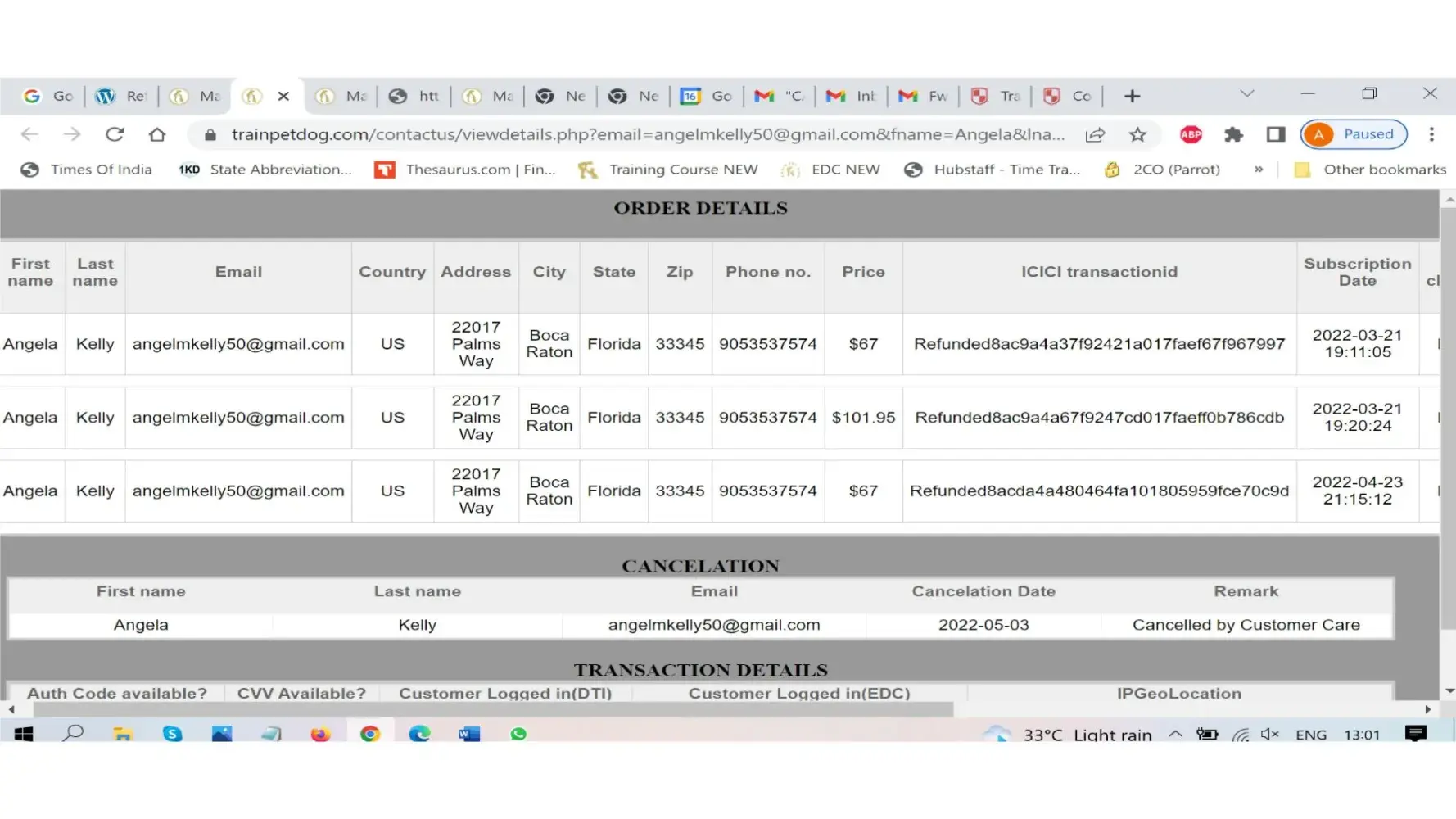Open the Adblock Plus extension icon

pos(1191,134)
